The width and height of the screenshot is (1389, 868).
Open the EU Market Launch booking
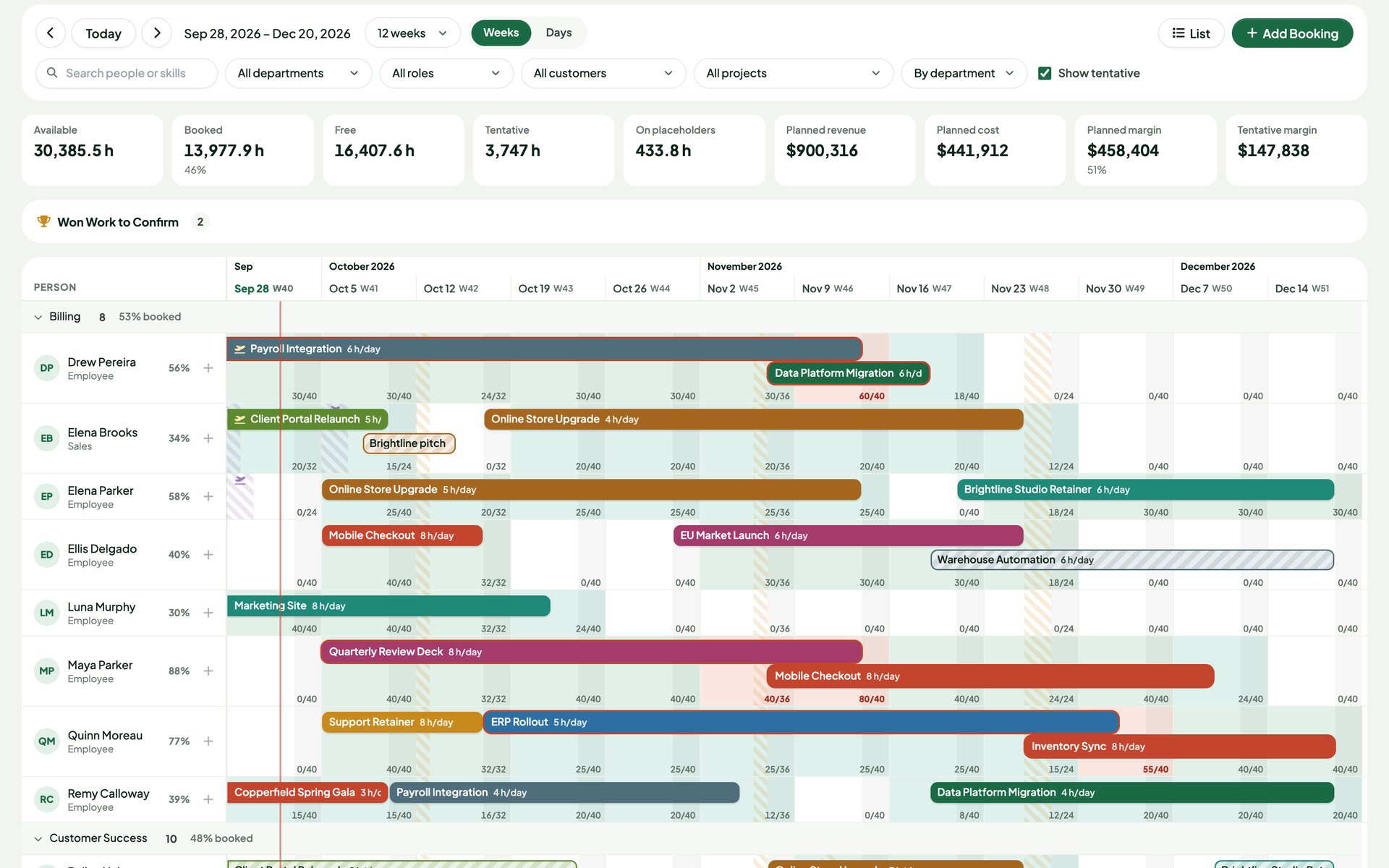(x=848, y=535)
